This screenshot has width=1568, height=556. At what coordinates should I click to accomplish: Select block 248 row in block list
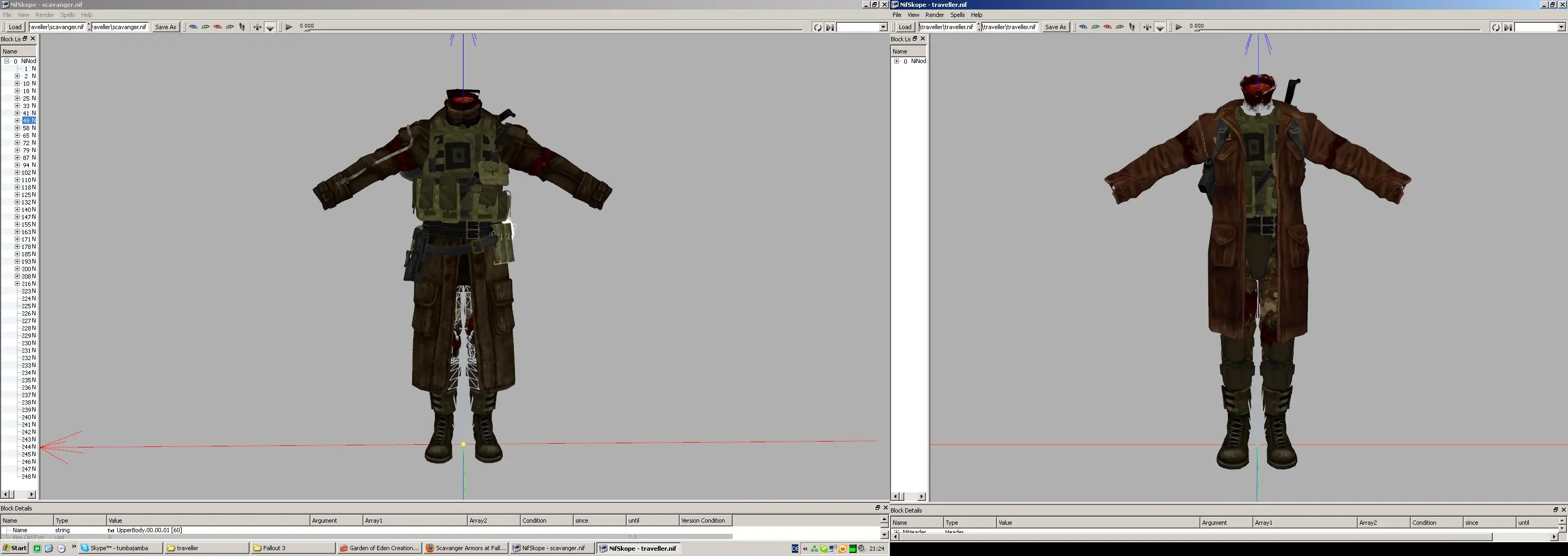29,477
